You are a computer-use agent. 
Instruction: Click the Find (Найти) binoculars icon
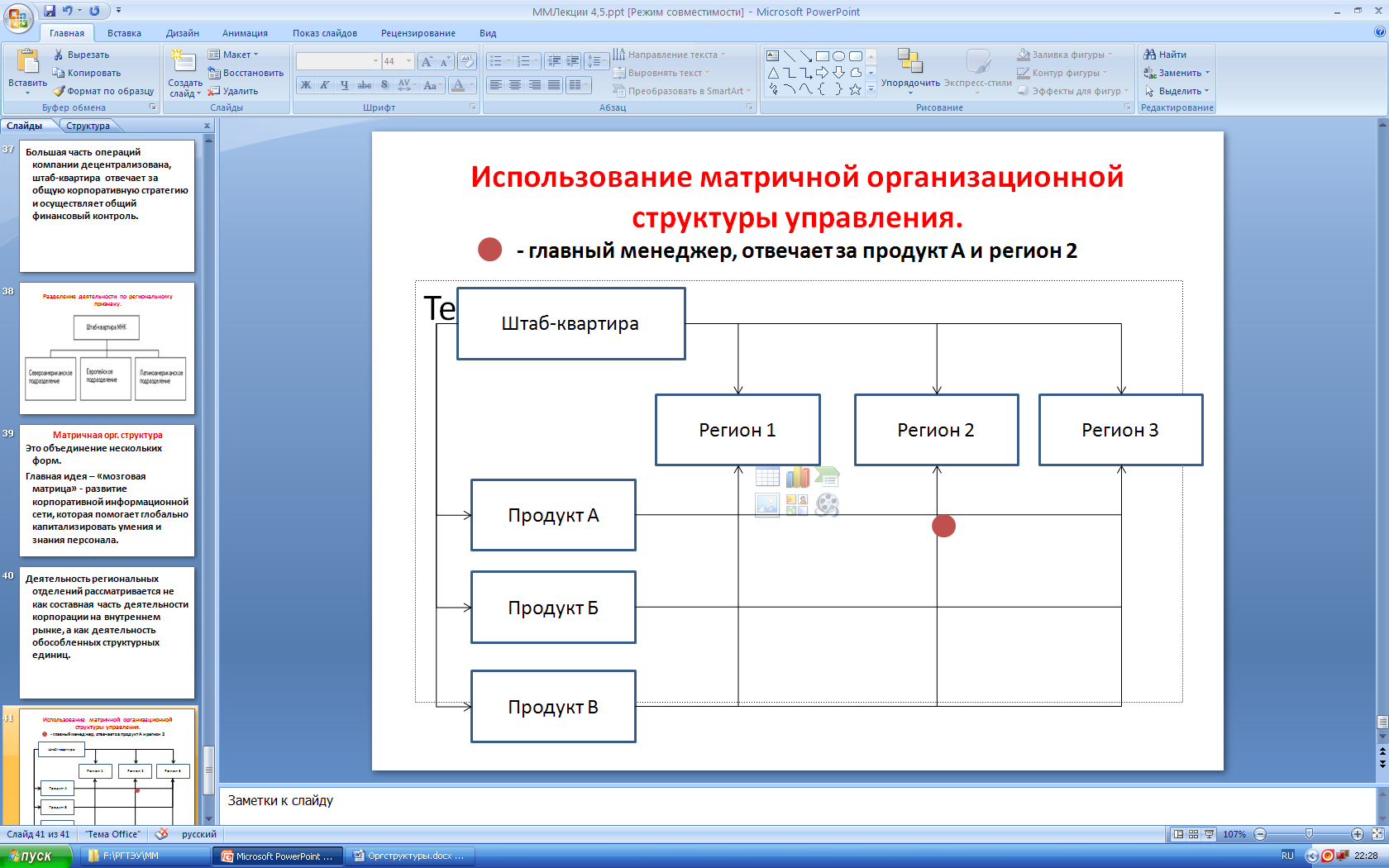pos(1149,55)
